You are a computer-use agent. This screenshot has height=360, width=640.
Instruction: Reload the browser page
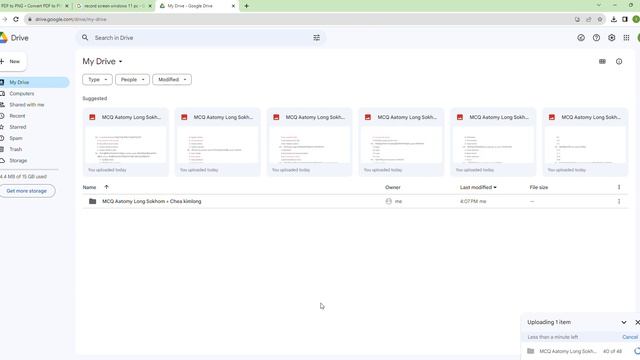tap(16, 19)
